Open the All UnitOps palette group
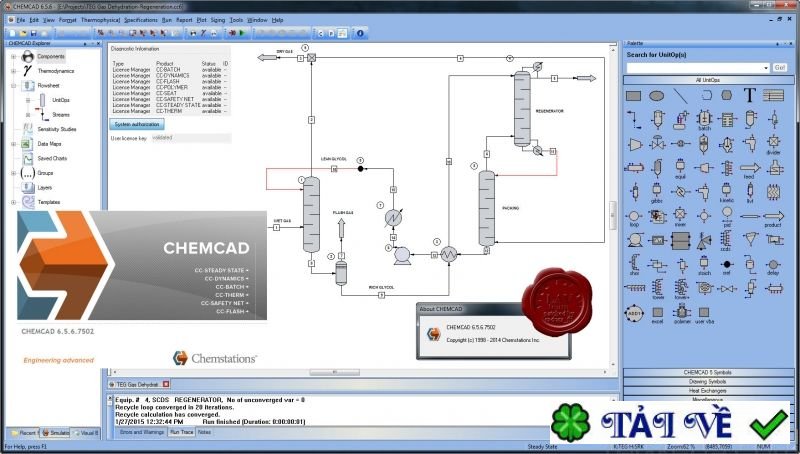 [708, 80]
